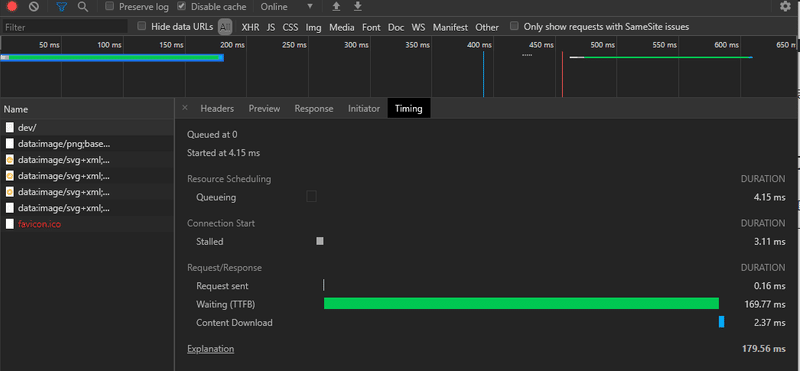The height and width of the screenshot is (371, 800).
Task: Click the favicon.ico file icon
Action: [10, 224]
